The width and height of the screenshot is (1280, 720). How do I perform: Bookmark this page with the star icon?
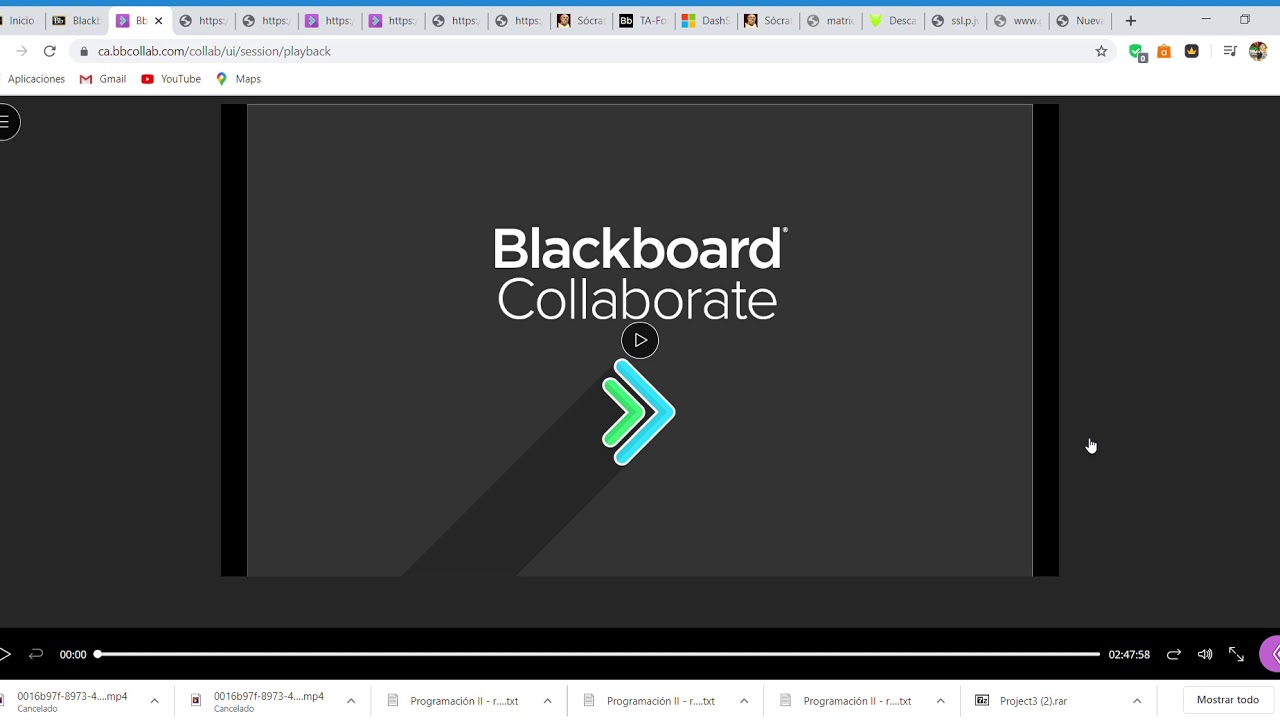1101,51
